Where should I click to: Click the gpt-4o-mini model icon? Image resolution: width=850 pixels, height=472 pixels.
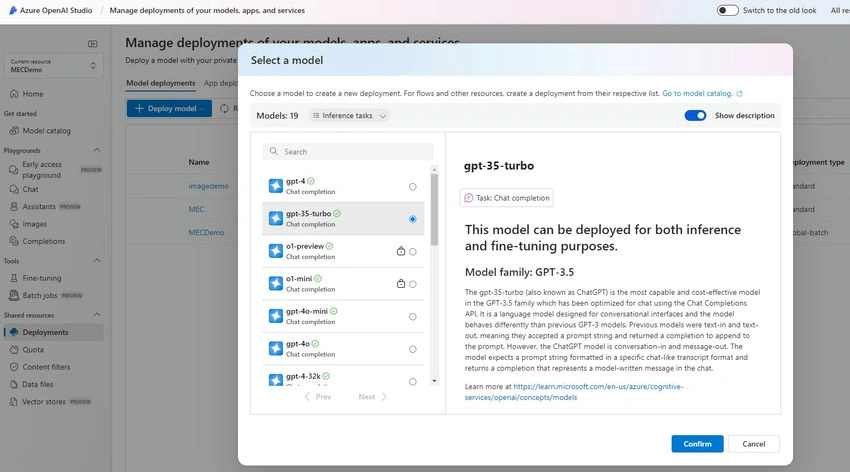(276, 316)
